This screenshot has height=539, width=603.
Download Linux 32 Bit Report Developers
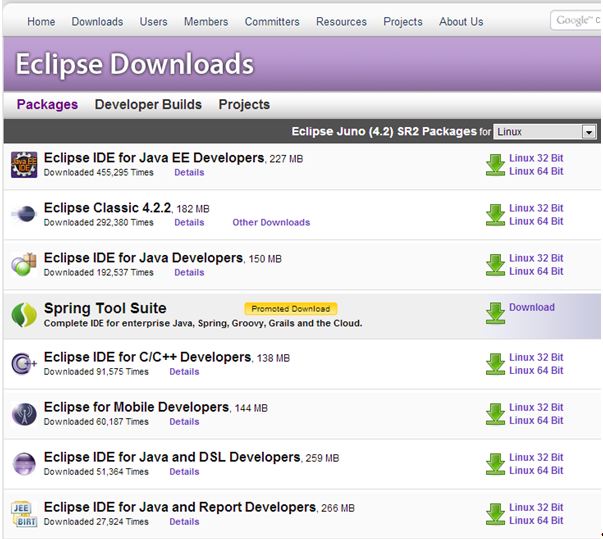pyautogui.click(x=536, y=507)
